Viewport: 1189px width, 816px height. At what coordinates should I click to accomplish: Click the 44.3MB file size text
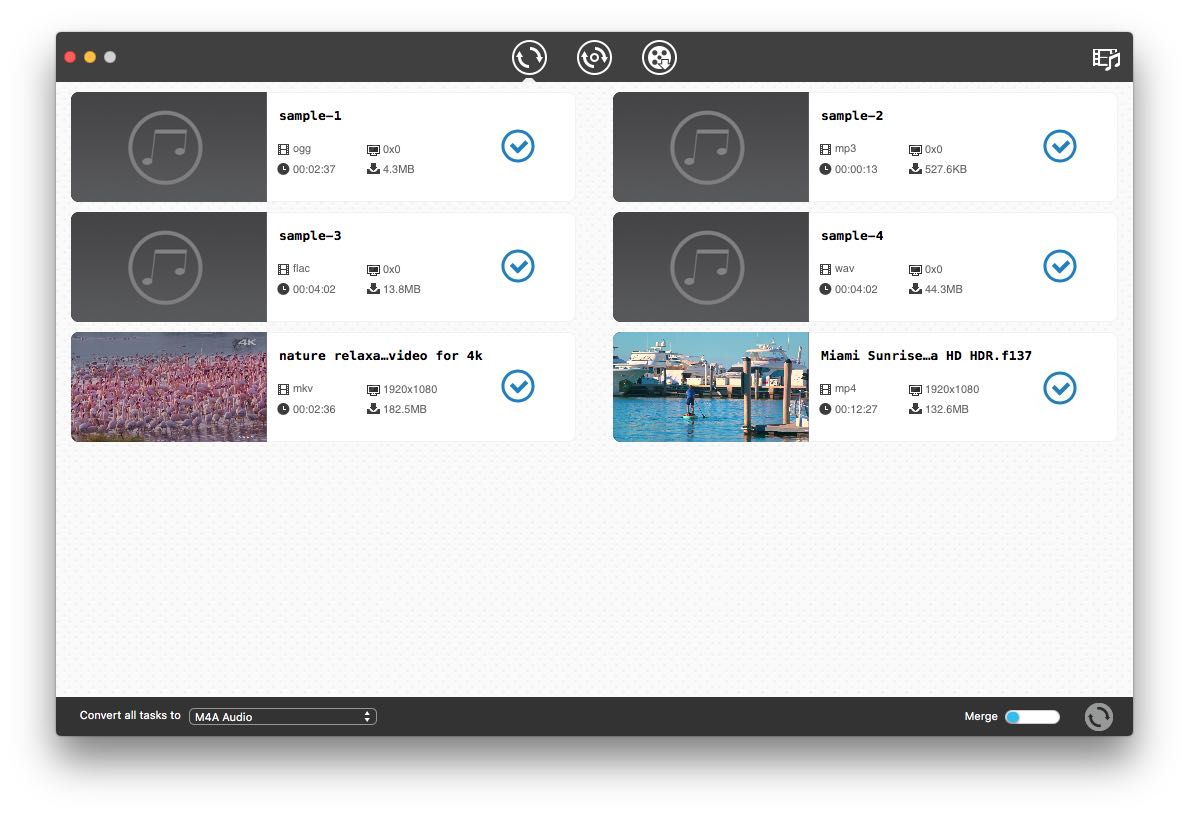click(x=943, y=289)
